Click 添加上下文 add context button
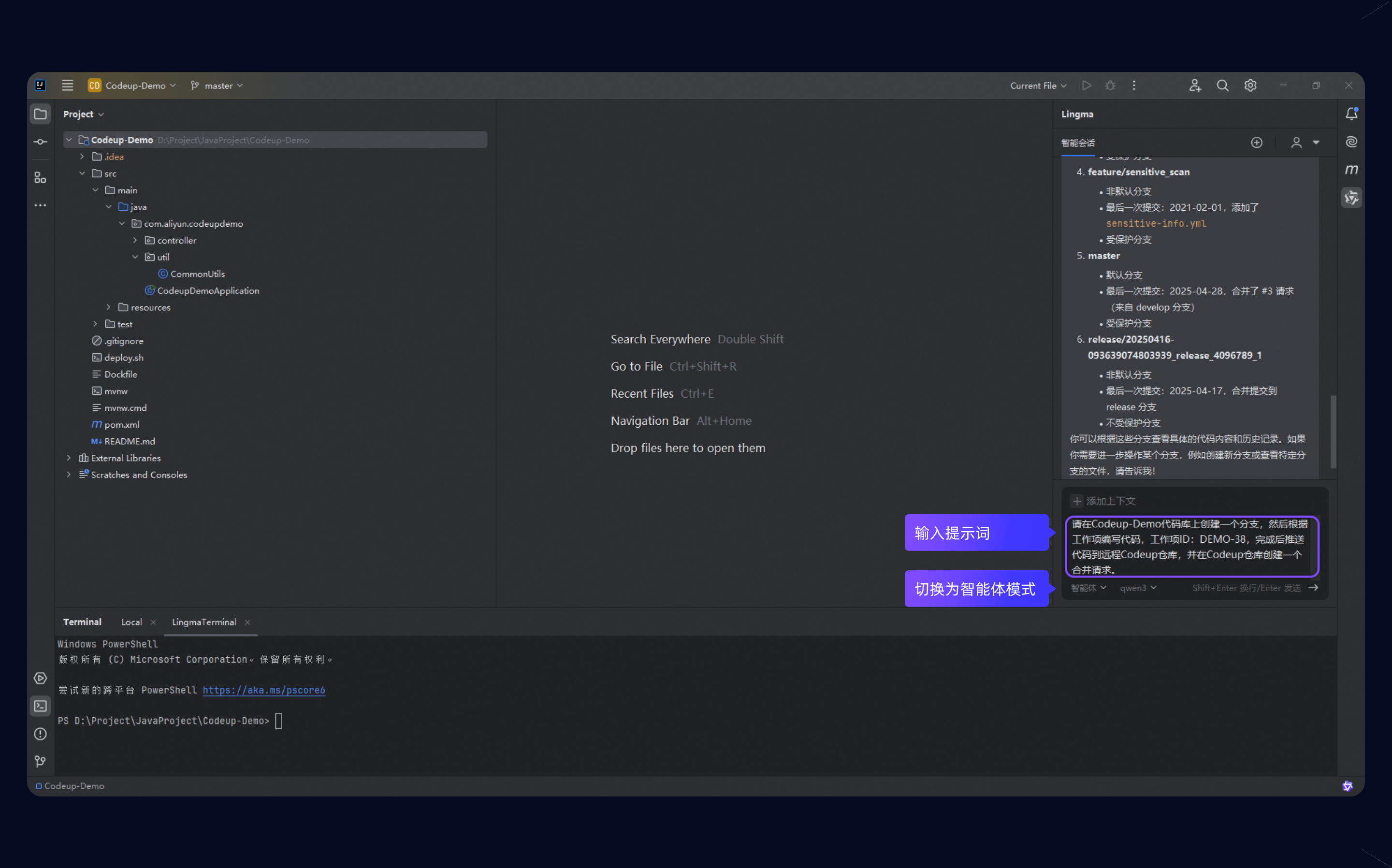 tap(1103, 501)
